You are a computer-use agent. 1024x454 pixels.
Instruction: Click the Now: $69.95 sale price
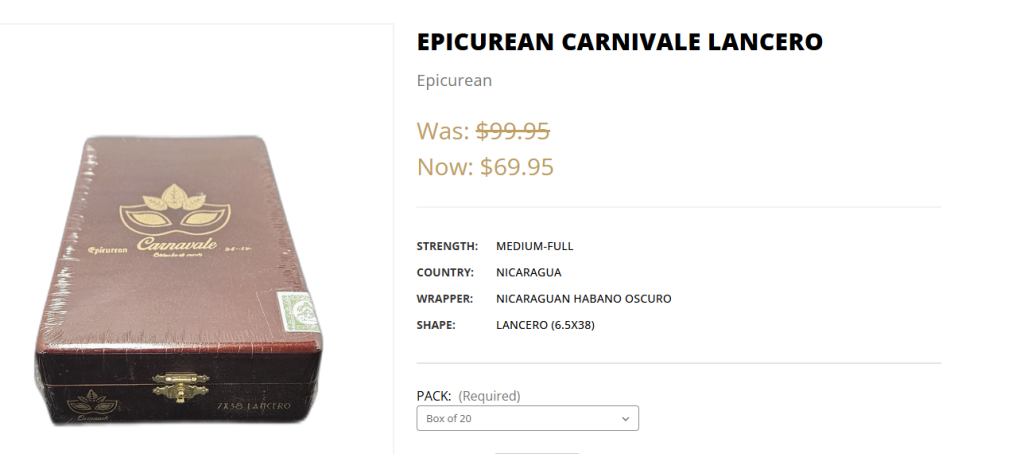pos(485,166)
